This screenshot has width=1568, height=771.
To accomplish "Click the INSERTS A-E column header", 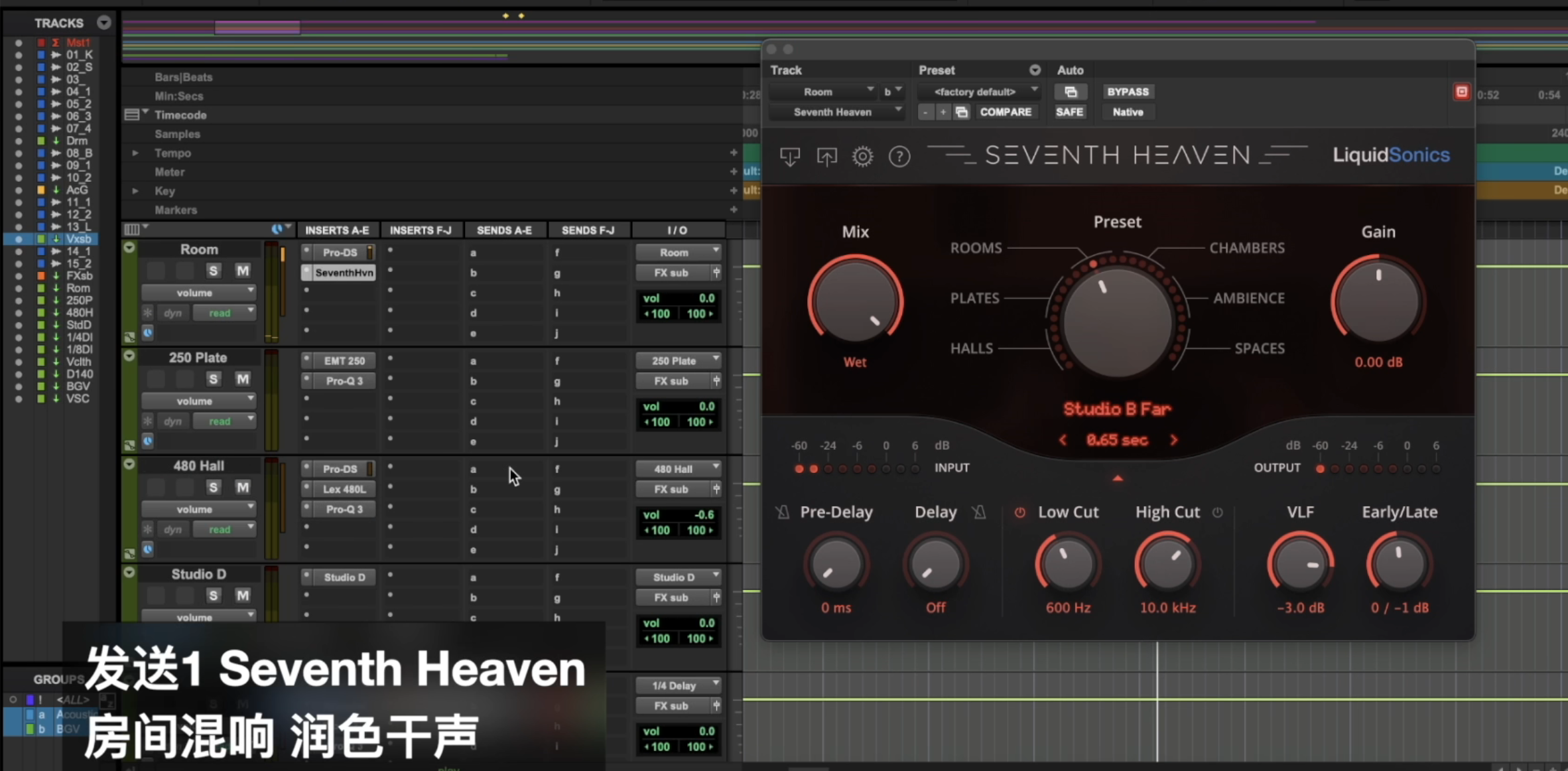I will tap(337, 230).
